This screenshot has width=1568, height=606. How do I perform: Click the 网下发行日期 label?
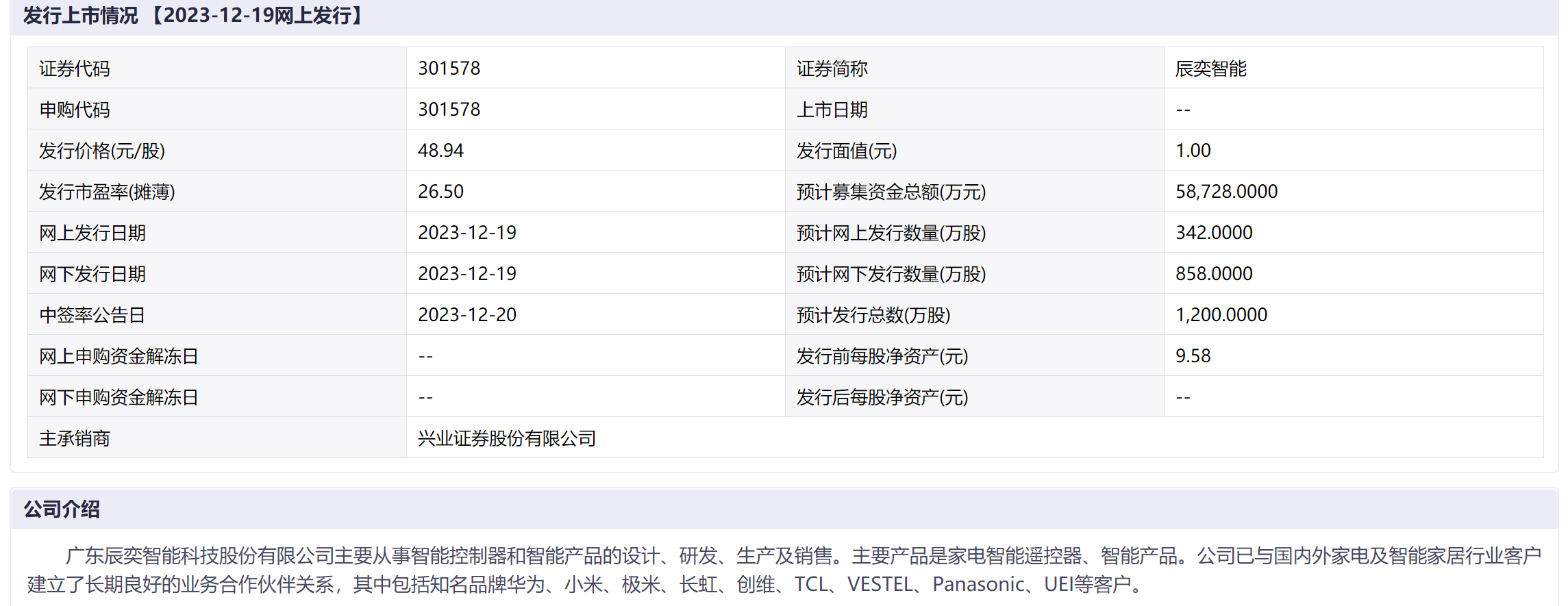pyautogui.click(x=92, y=274)
